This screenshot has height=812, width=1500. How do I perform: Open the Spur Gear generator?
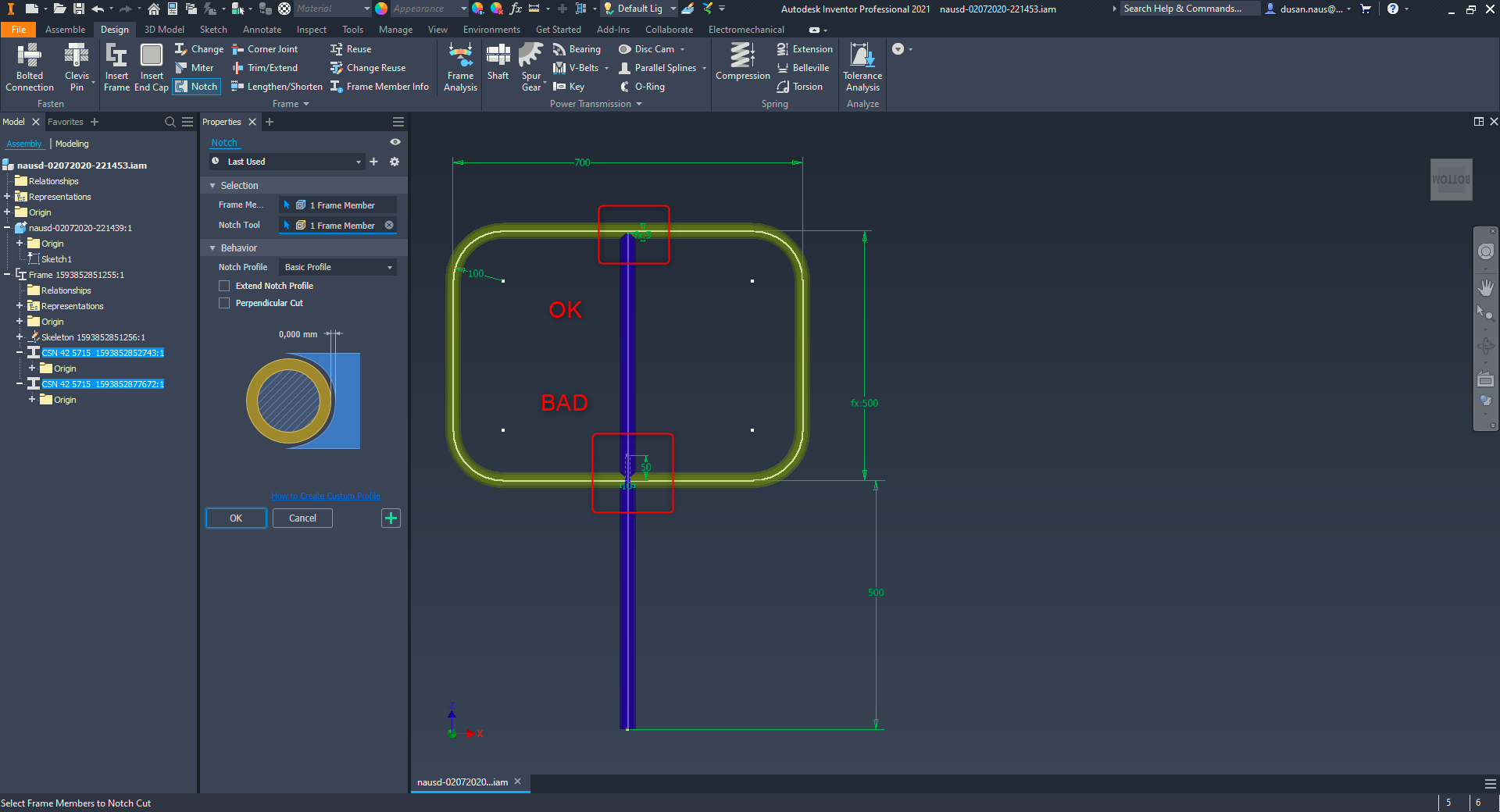click(531, 67)
